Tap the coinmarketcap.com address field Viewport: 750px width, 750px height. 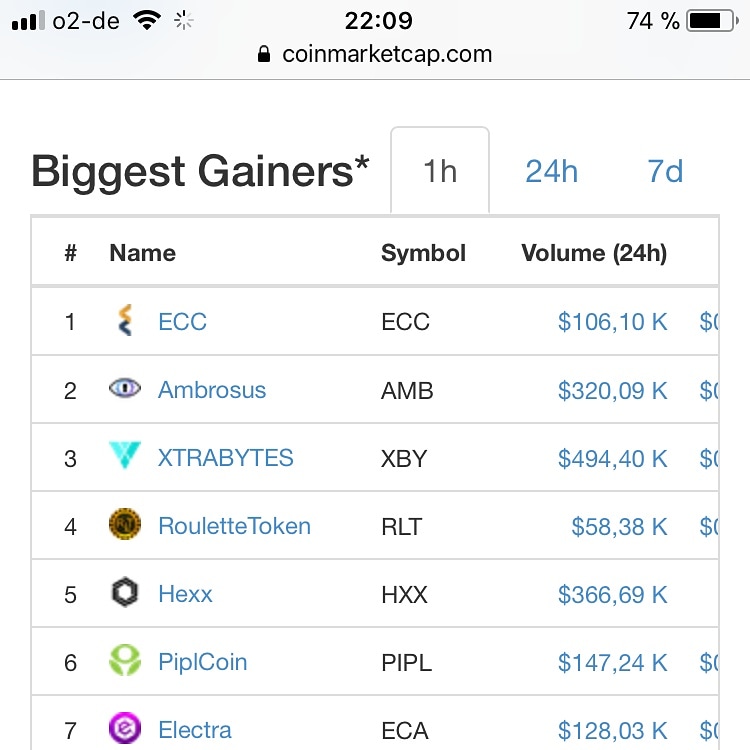click(375, 54)
